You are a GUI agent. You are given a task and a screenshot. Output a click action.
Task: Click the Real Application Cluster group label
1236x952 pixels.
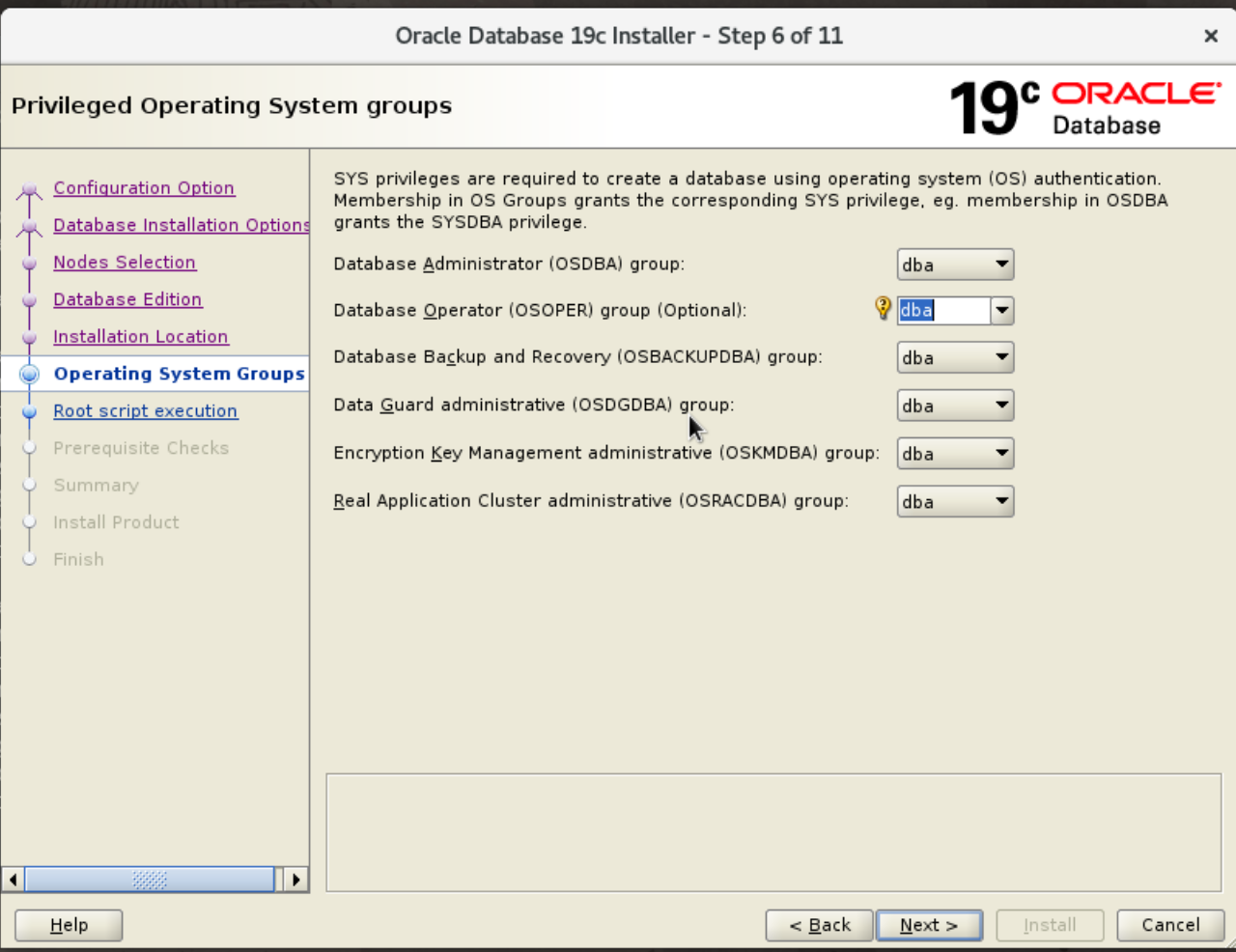591,500
